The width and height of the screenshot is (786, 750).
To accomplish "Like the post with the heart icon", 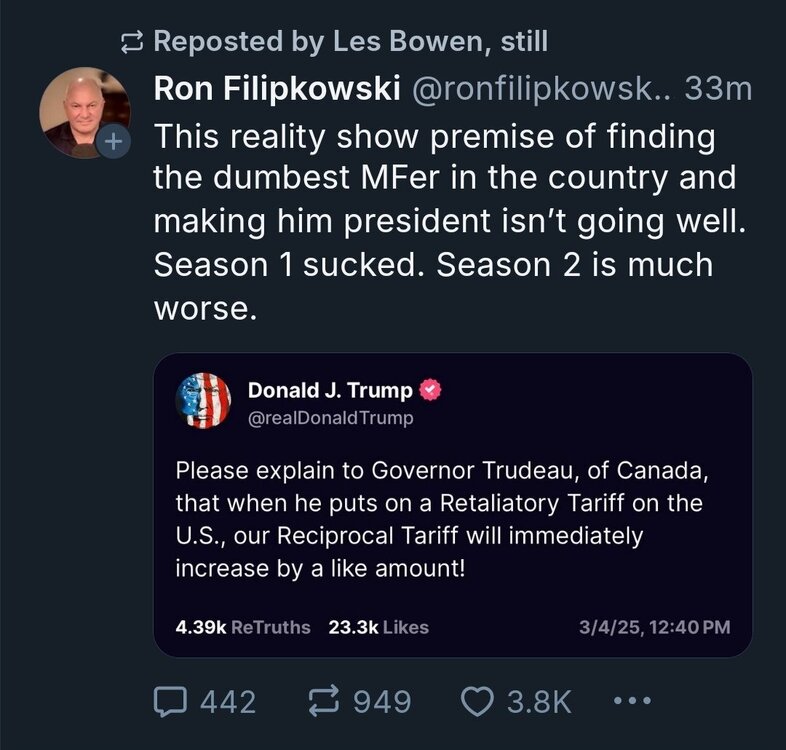I will pos(480,701).
